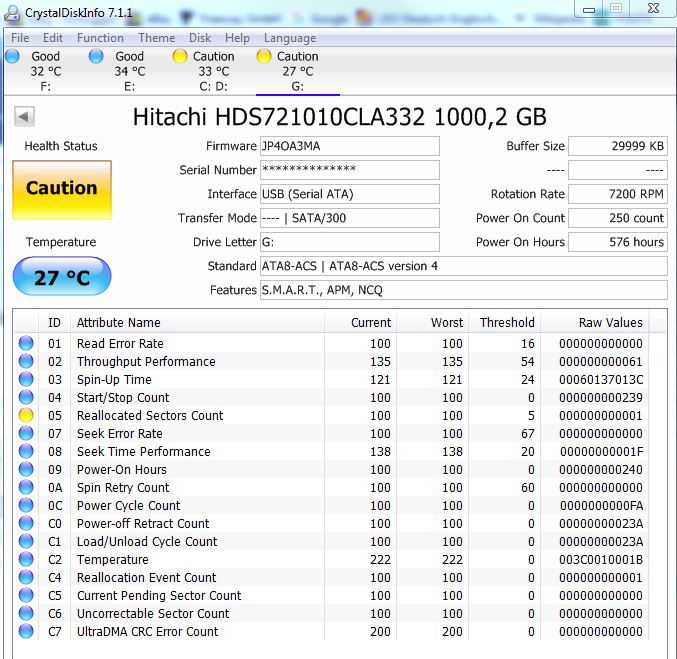The width and height of the screenshot is (677, 659).
Task: Open the File menu
Action: (20, 38)
